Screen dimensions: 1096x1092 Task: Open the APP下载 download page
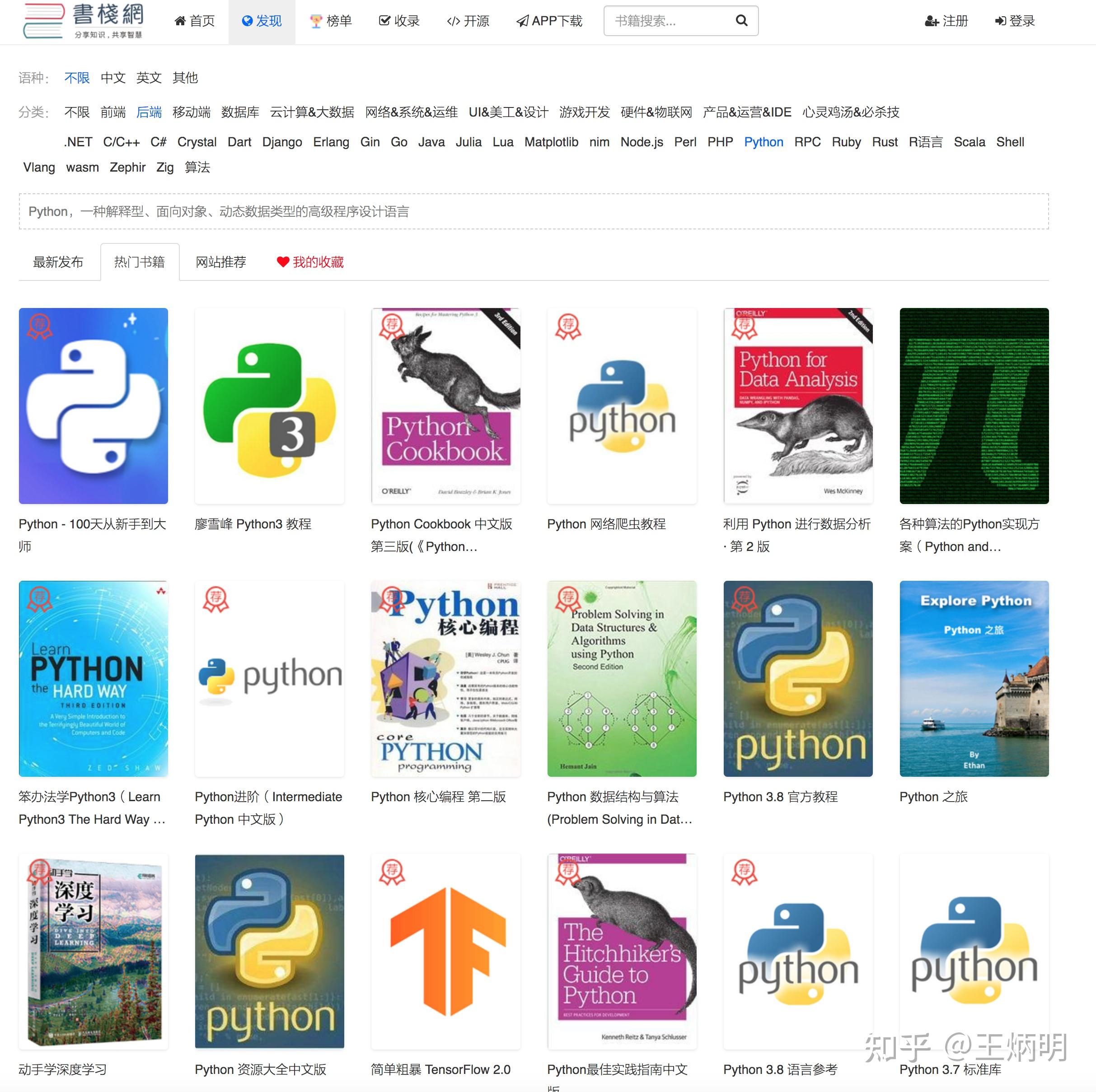pyautogui.click(x=549, y=21)
